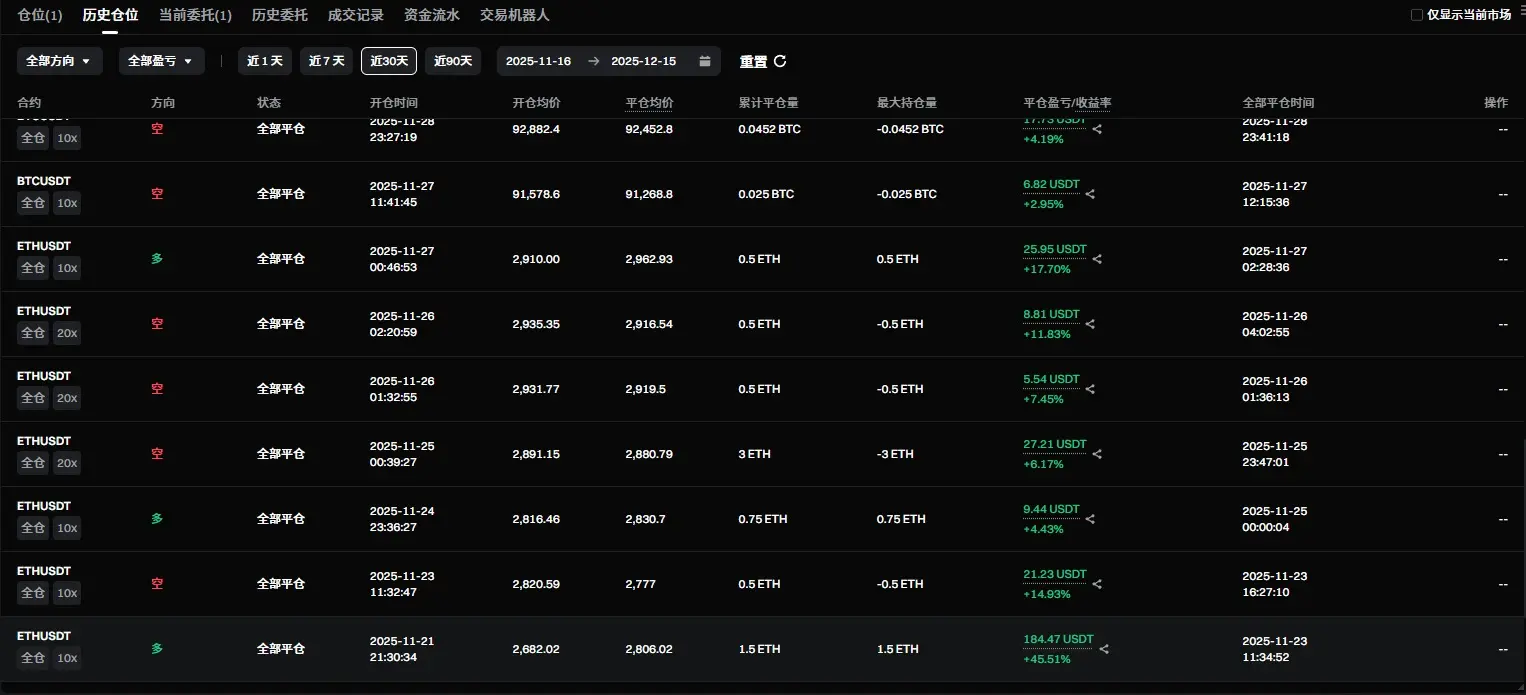Click share icon beside 27.21 USDT profit
This screenshot has width=1526, height=695.
point(1097,454)
